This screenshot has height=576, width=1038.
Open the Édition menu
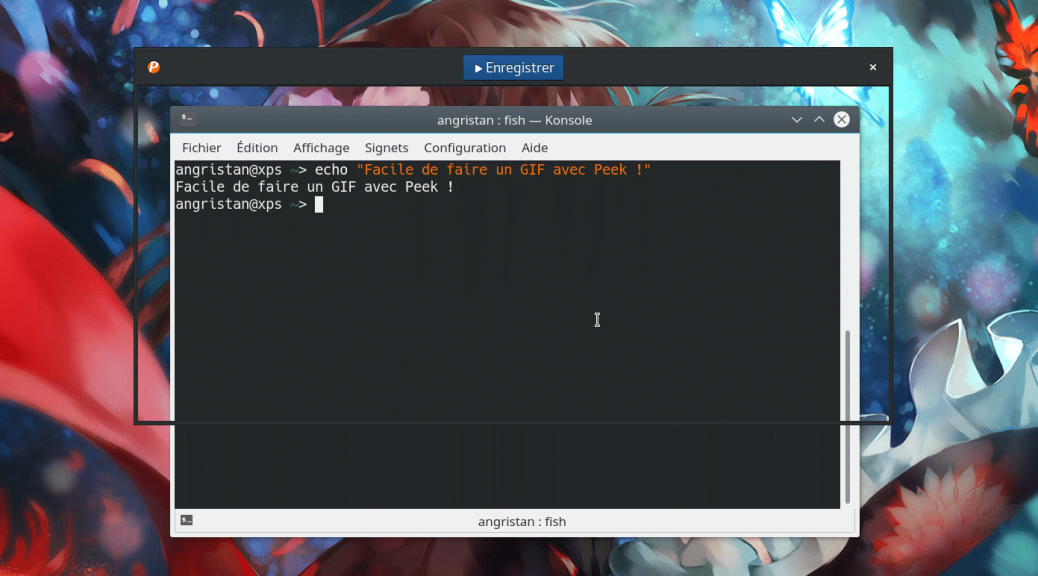pos(257,148)
